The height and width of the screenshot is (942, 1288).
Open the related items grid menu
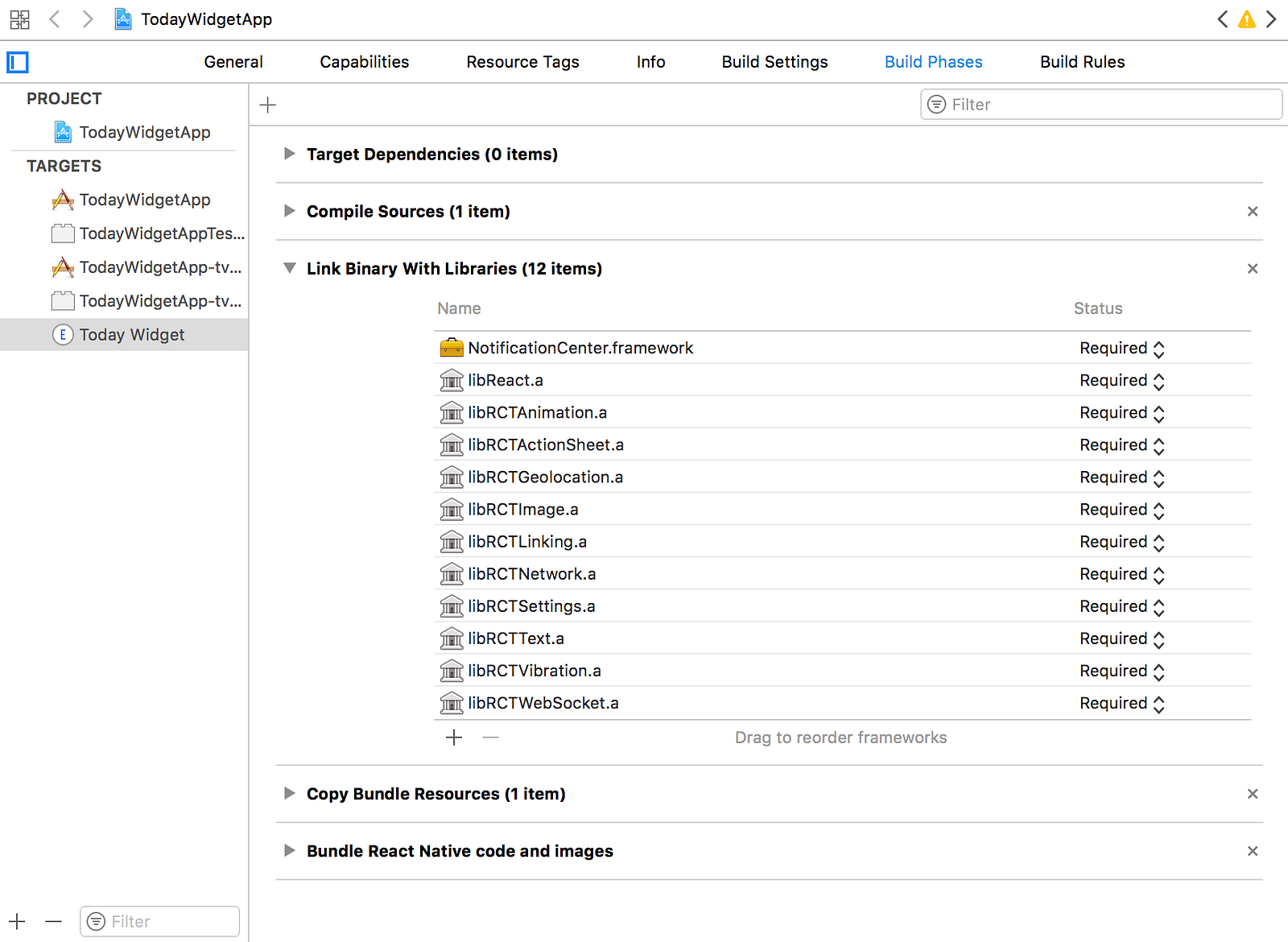[x=19, y=19]
